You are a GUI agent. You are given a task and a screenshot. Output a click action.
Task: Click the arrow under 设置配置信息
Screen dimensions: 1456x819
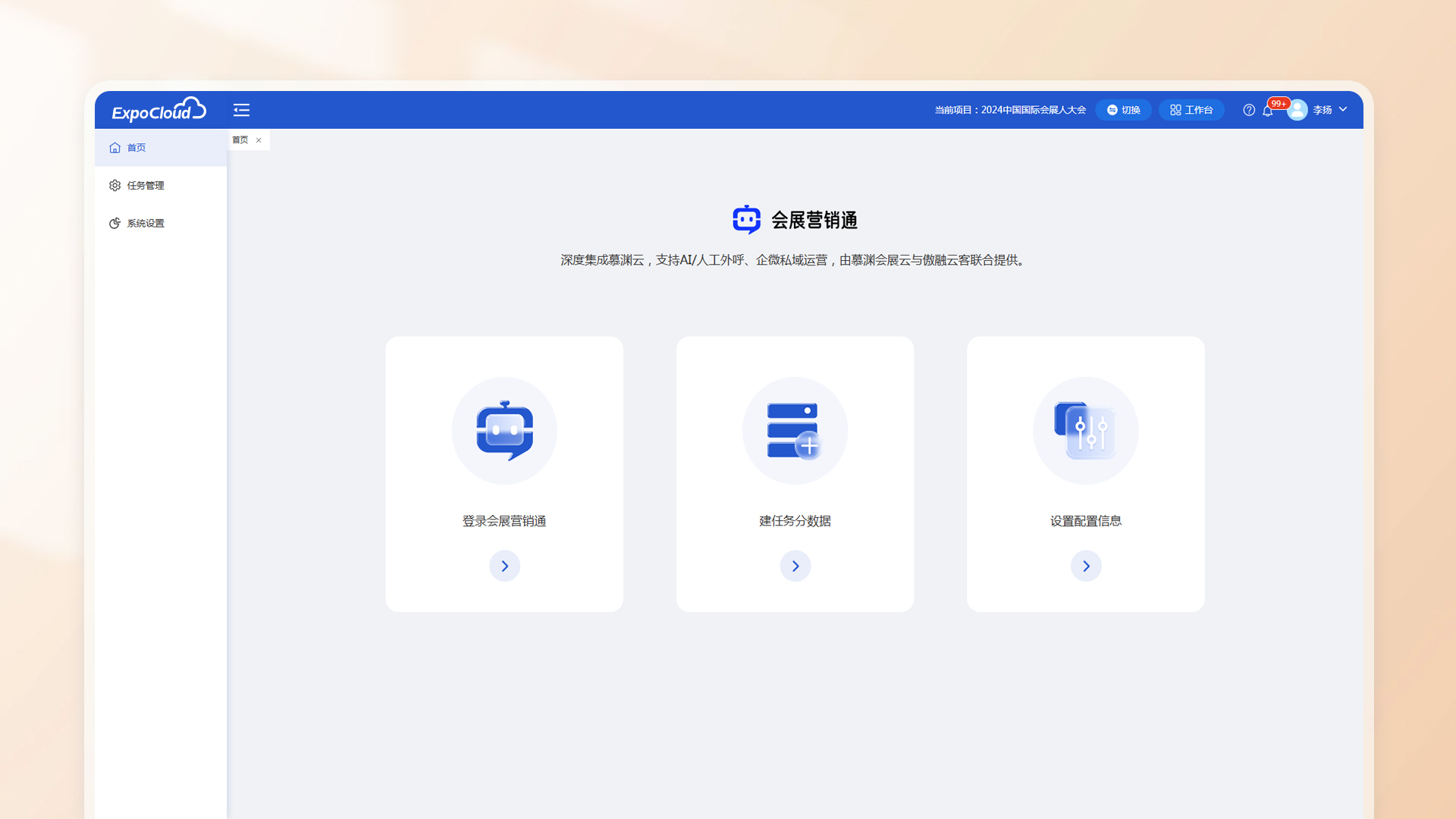[1086, 566]
